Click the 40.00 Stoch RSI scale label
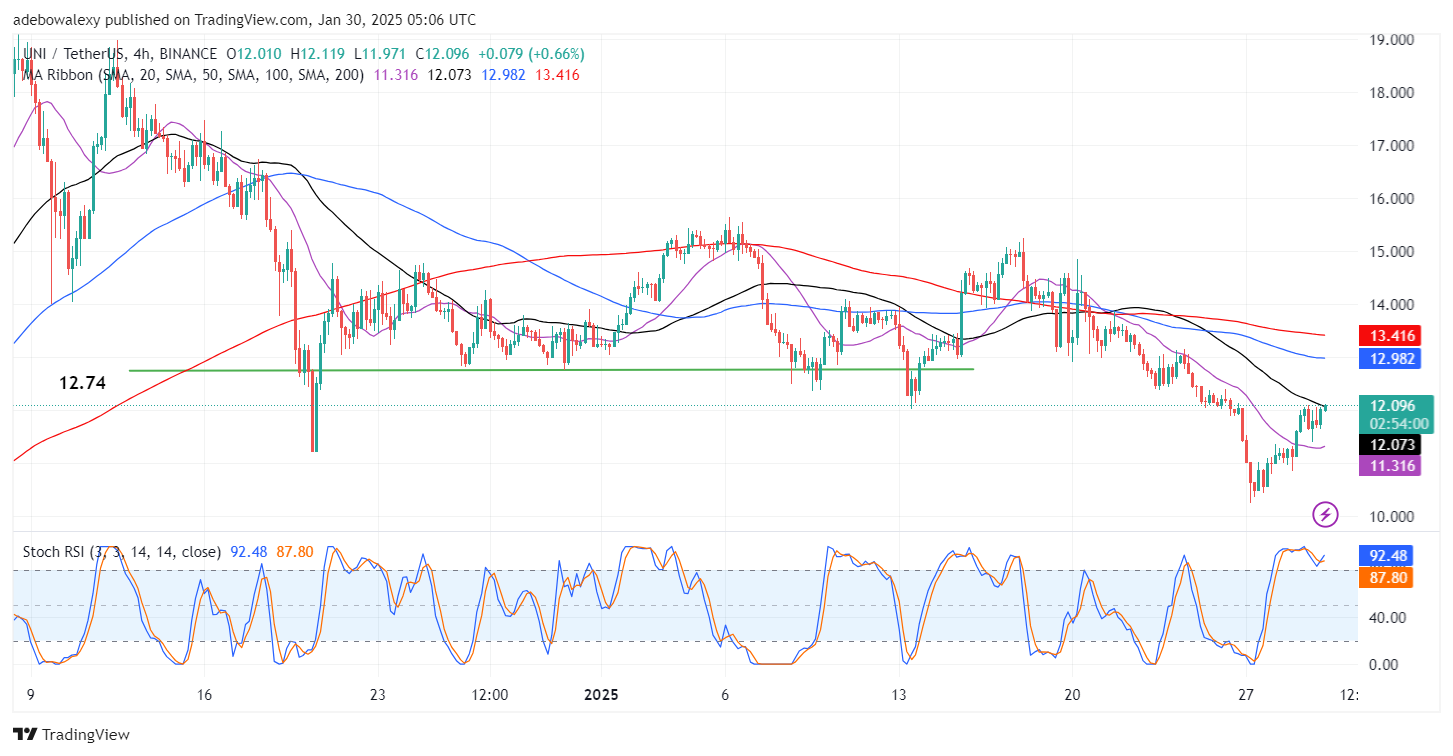This screenshot has width=1453, height=756. [1388, 617]
